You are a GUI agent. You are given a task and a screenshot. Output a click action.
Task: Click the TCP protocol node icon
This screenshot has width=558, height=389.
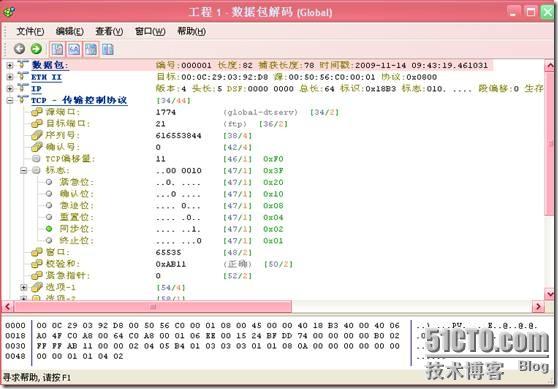point(23,100)
